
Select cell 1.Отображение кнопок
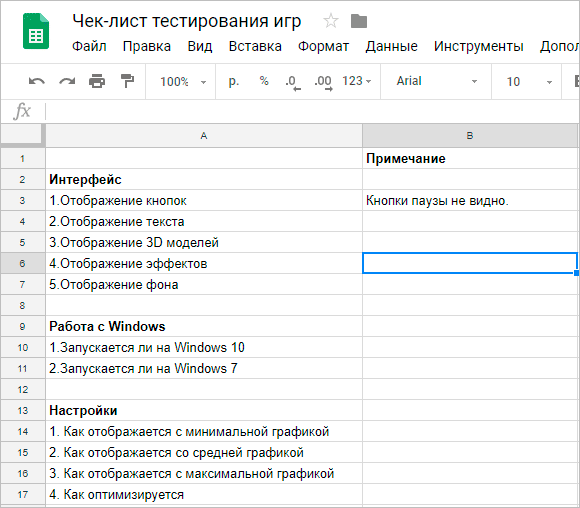(204, 201)
